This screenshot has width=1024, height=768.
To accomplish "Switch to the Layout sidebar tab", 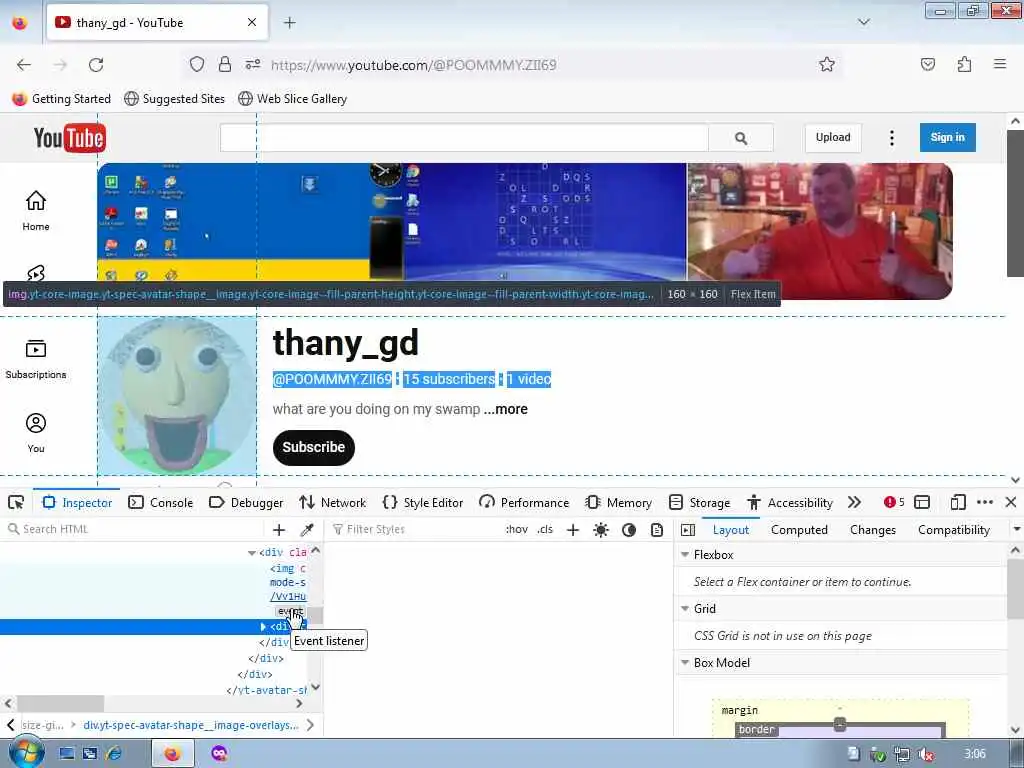I will [731, 530].
